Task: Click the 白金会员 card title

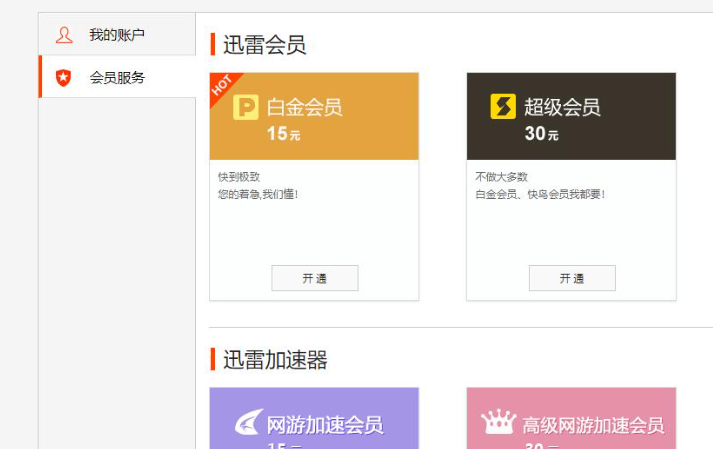Action: pyautogui.click(x=304, y=107)
